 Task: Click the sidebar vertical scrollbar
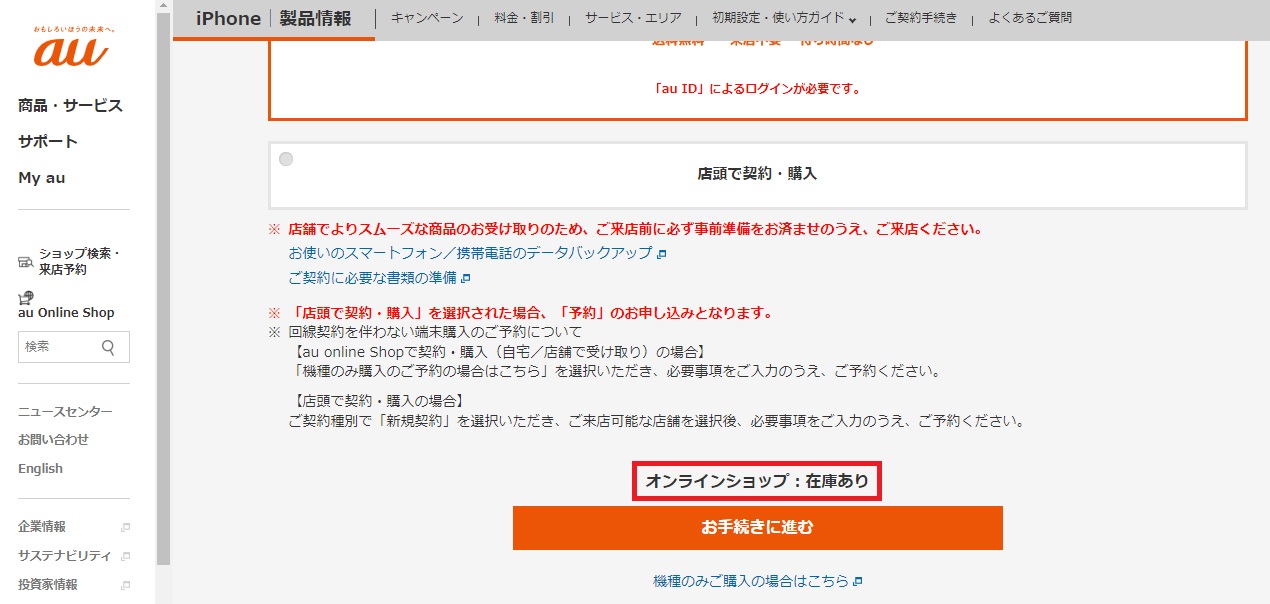click(x=163, y=290)
